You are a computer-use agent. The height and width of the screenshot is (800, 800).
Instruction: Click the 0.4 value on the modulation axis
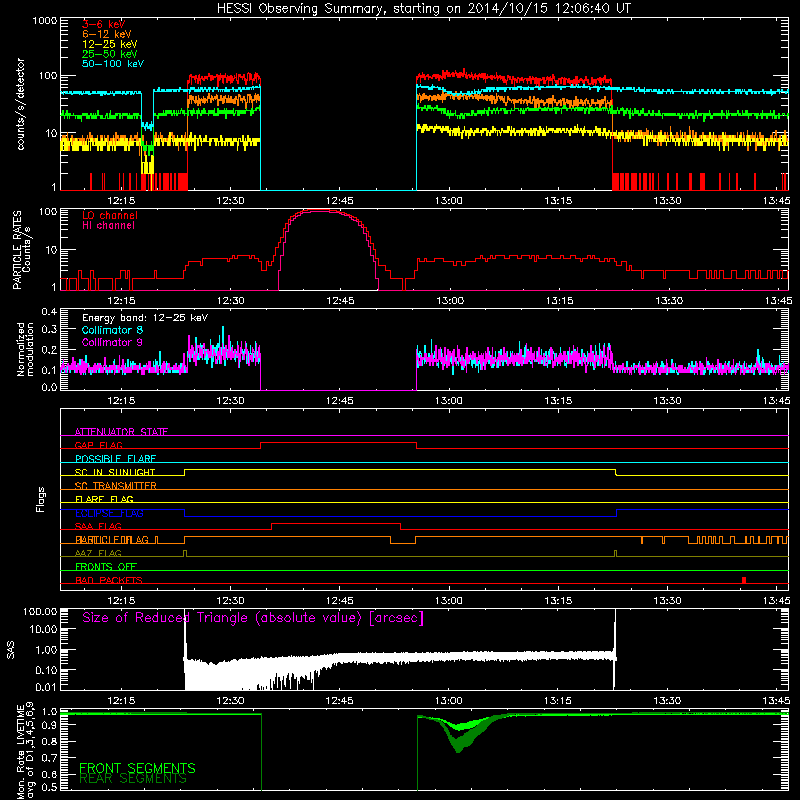point(48,311)
